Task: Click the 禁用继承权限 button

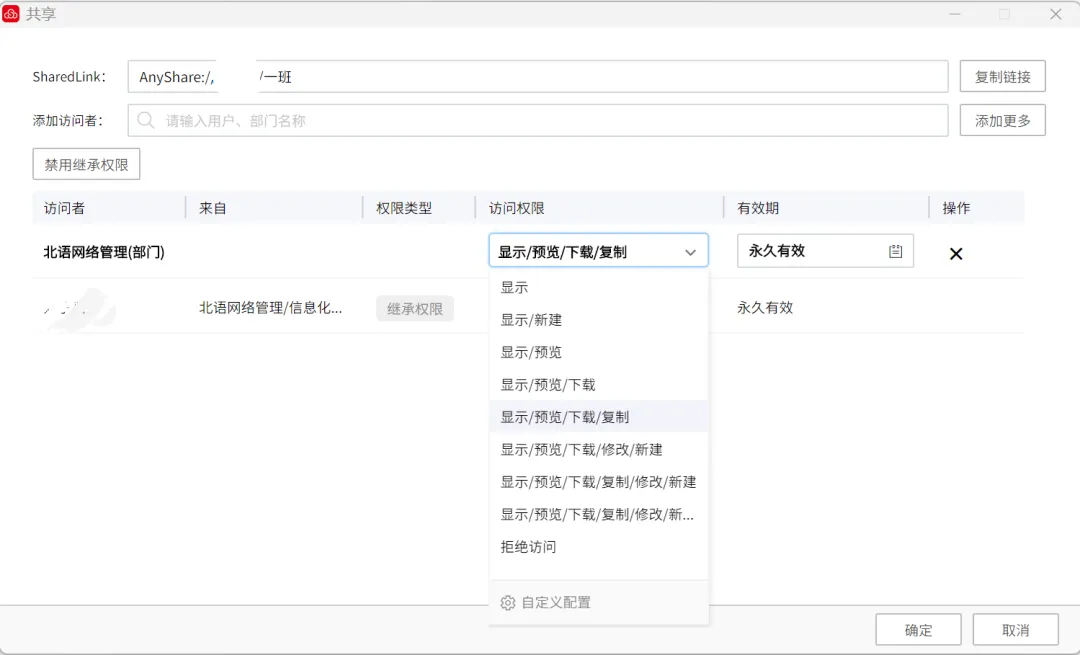Action: 86,165
